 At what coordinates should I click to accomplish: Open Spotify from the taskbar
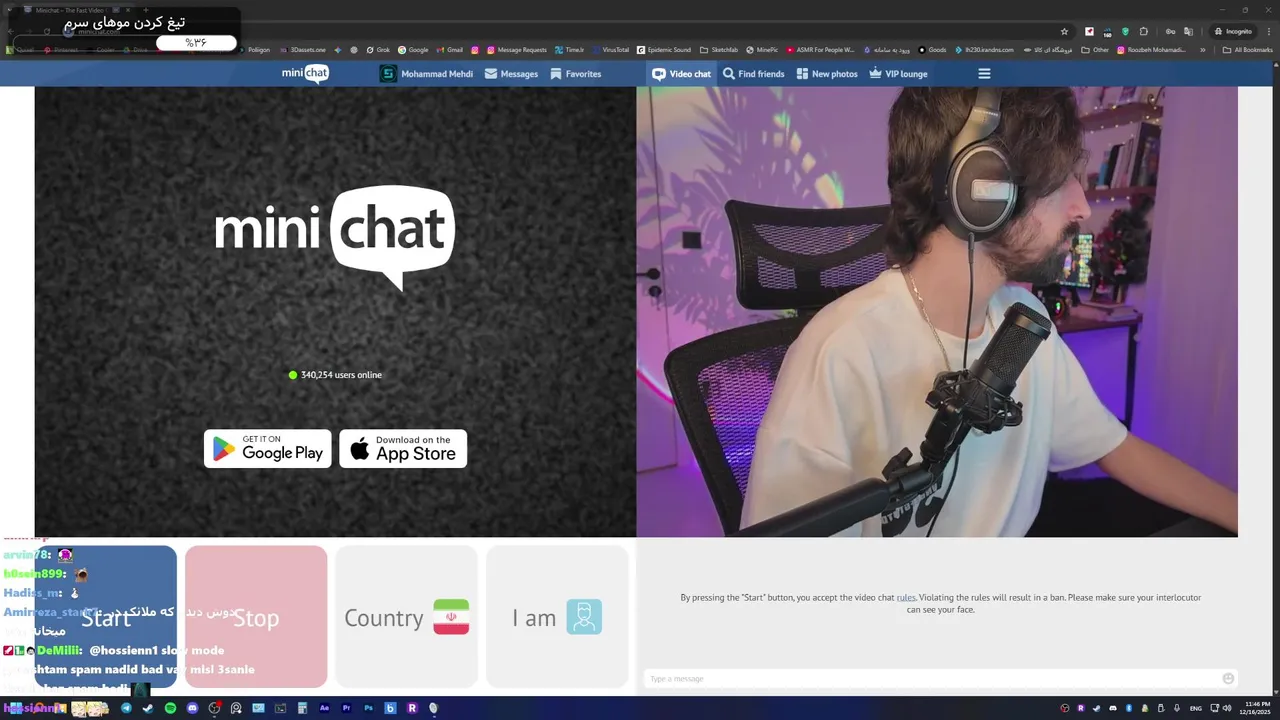[x=170, y=708]
